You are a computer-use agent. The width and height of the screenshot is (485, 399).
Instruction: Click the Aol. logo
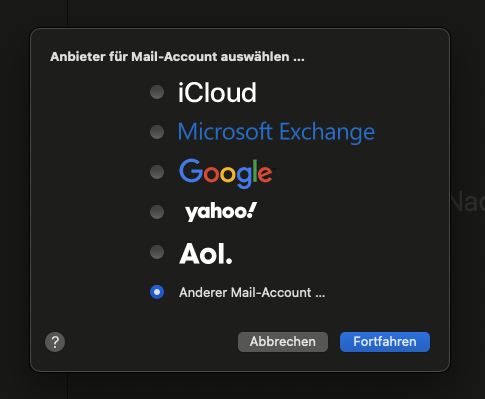pyautogui.click(x=206, y=253)
